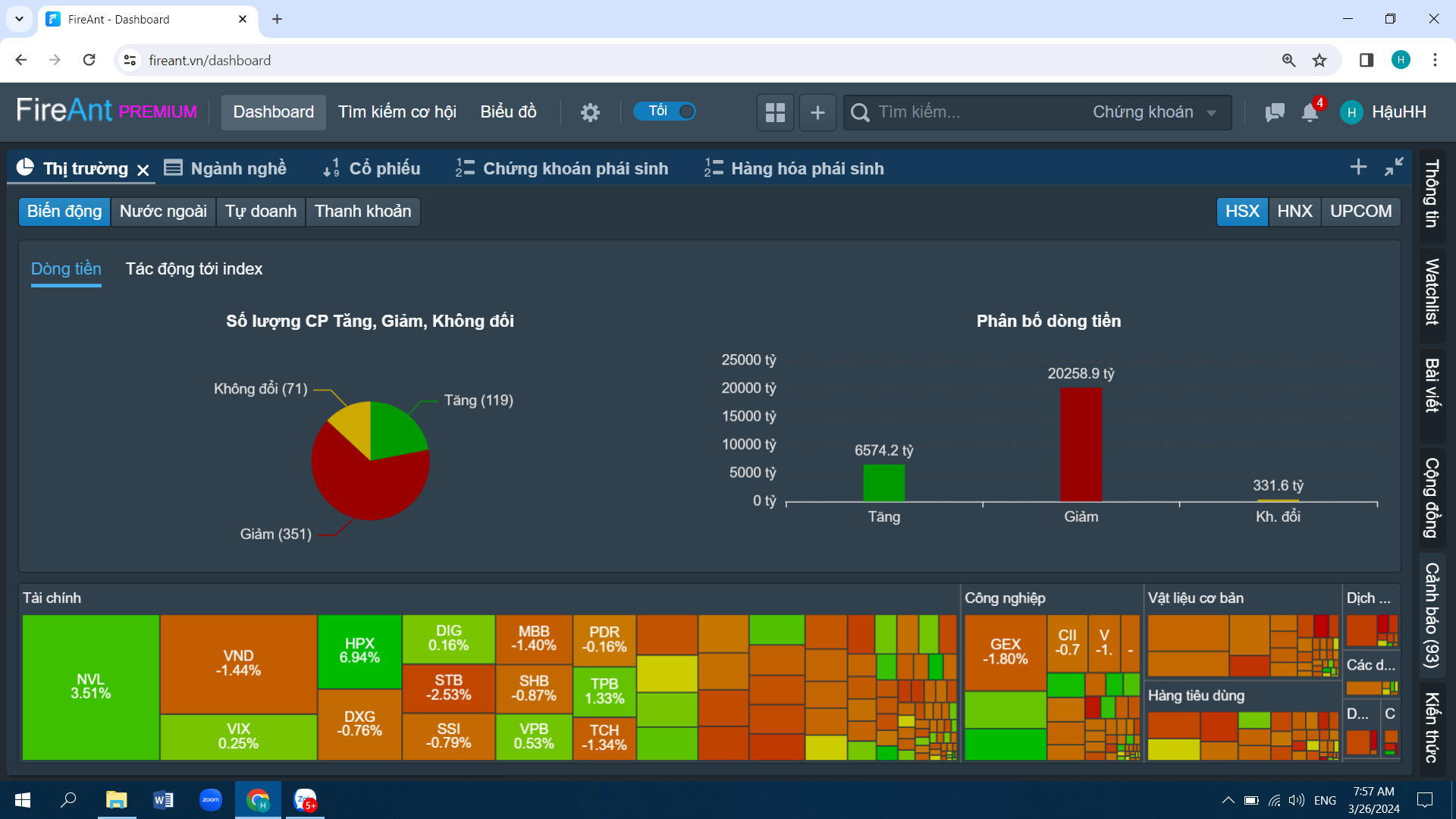Select the UPCOM exchange button
1456x819 pixels.
coord(1360,211)
